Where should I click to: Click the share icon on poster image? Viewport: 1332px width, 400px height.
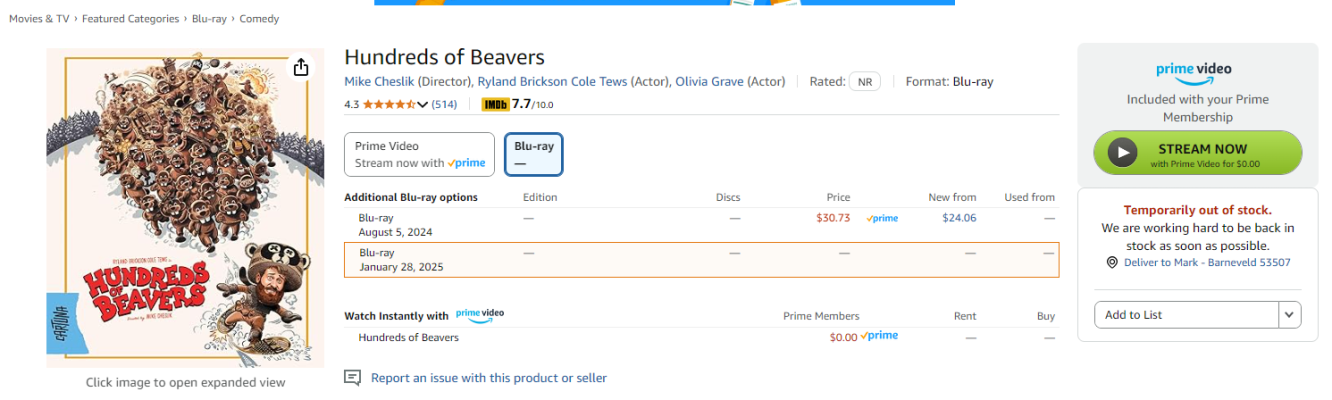(300, 67)
